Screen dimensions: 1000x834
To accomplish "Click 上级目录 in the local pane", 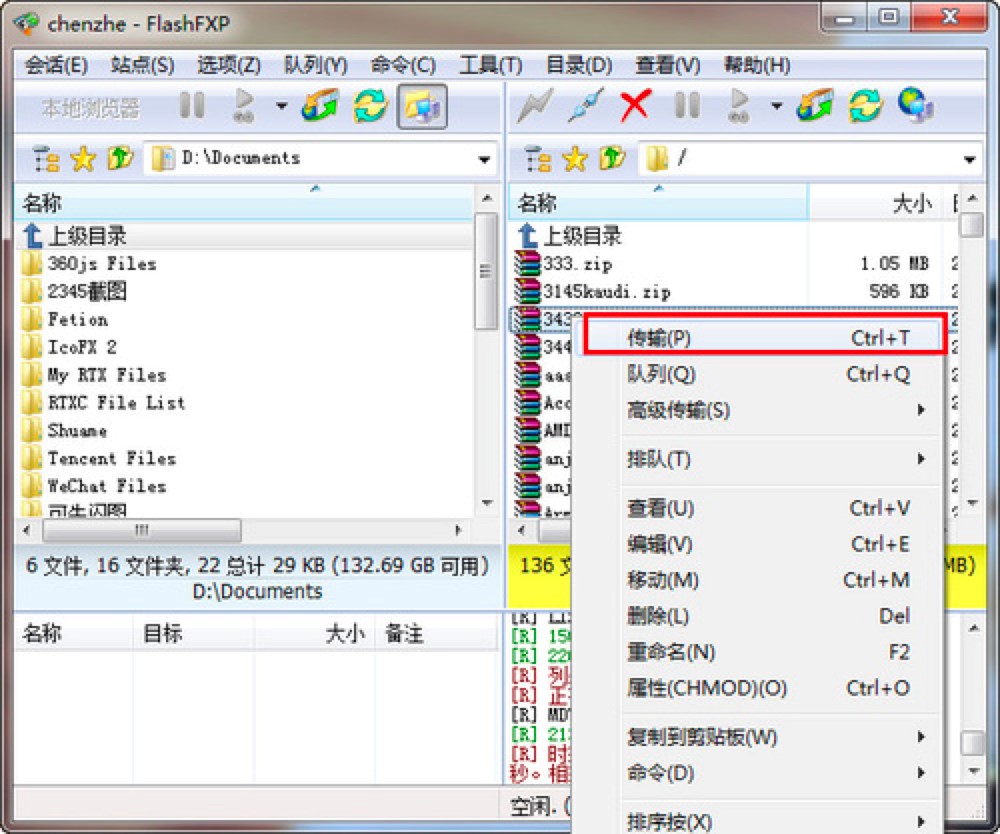I will 75,236.
